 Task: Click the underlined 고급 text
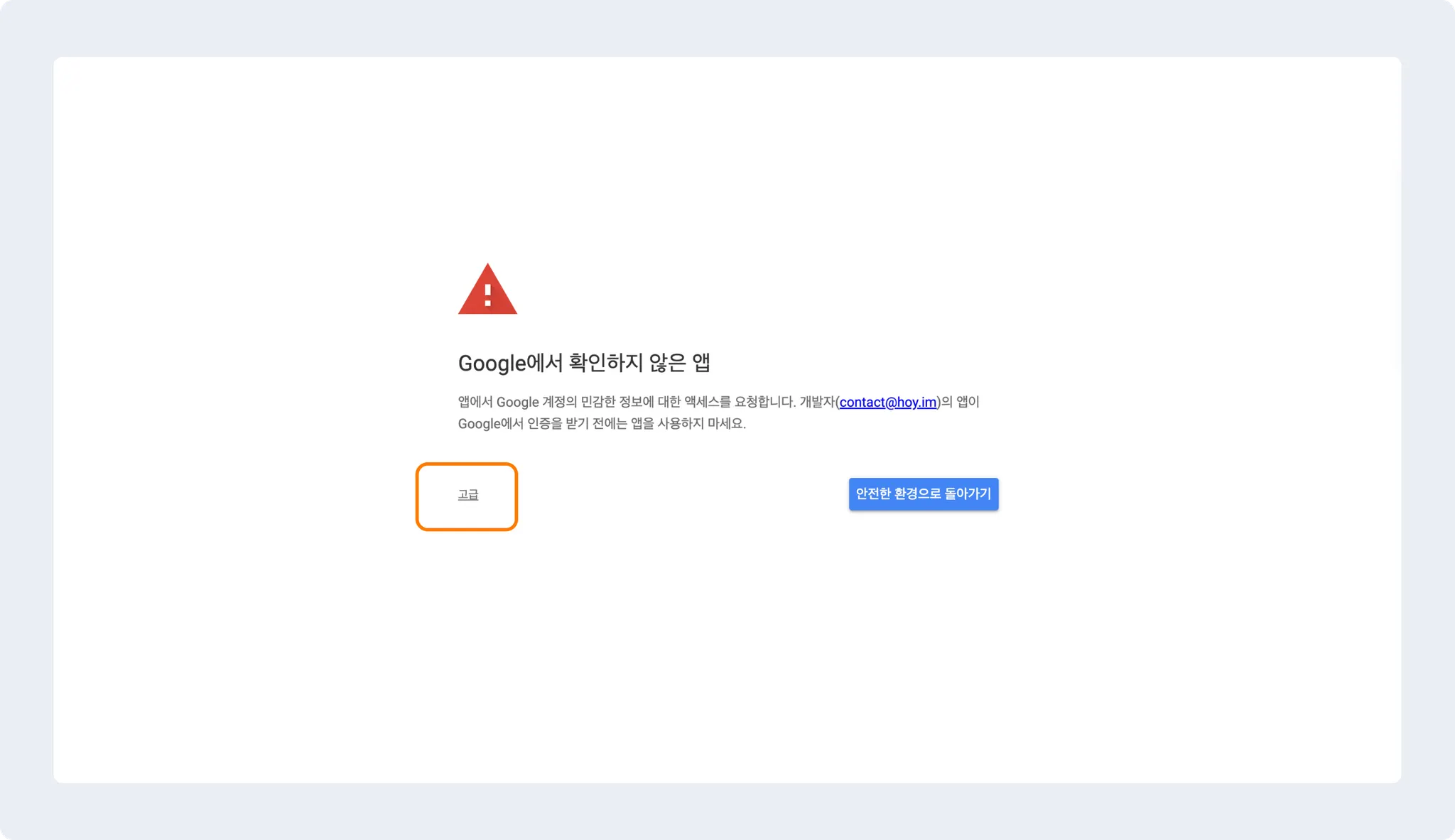468,495
